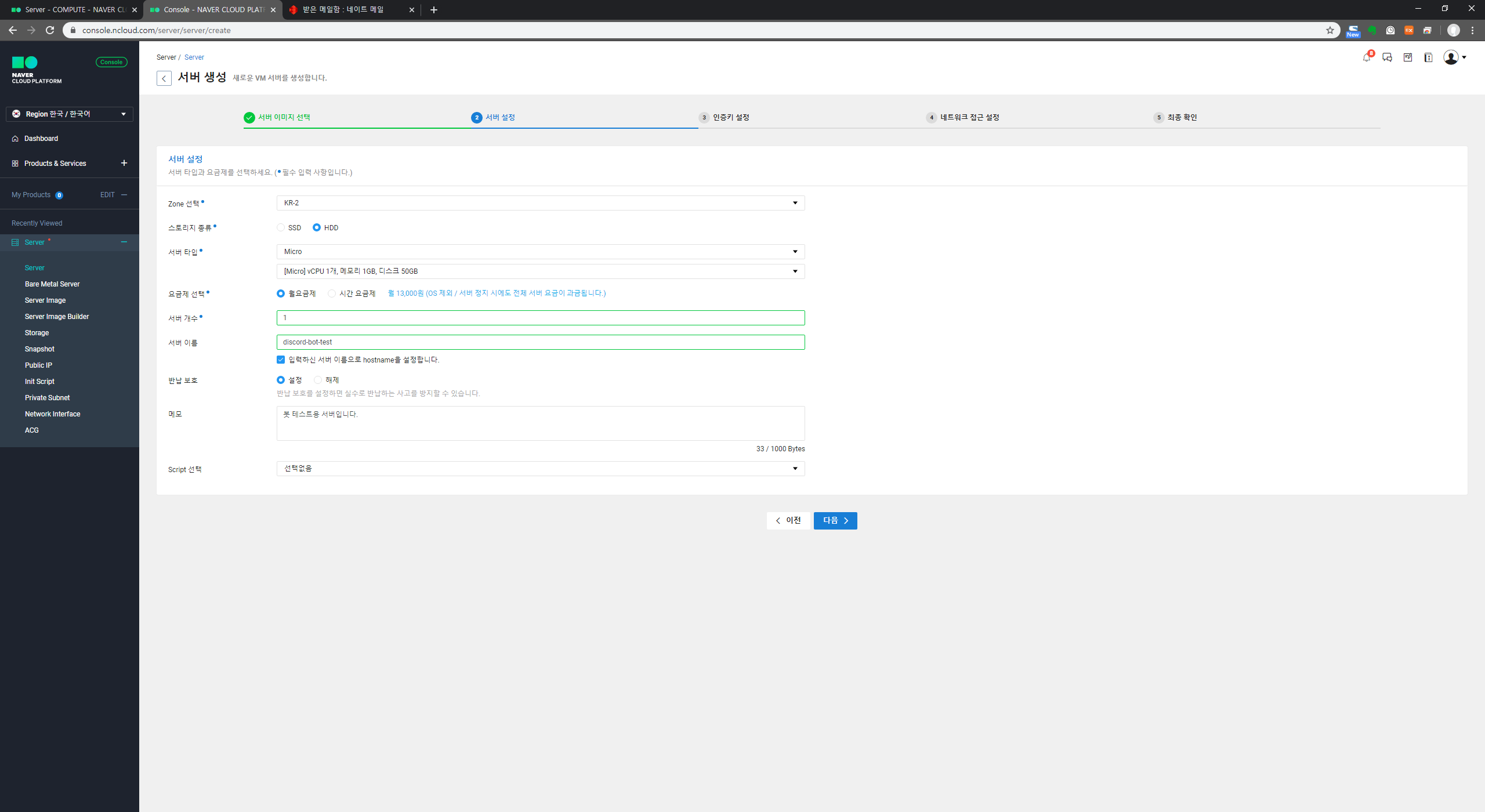The width and height of the screenshot is (1485, 812).
Task: Click plus icon beside Products & Services
Action: (124, 163)
